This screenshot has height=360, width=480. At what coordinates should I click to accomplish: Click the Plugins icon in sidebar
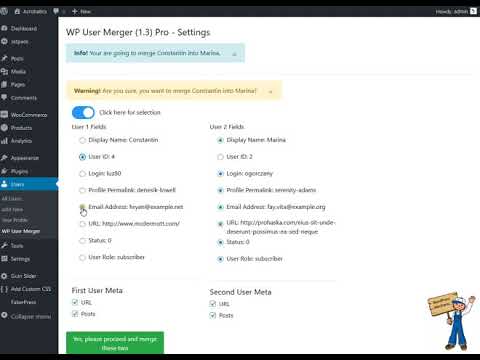(x=4, y=171)
